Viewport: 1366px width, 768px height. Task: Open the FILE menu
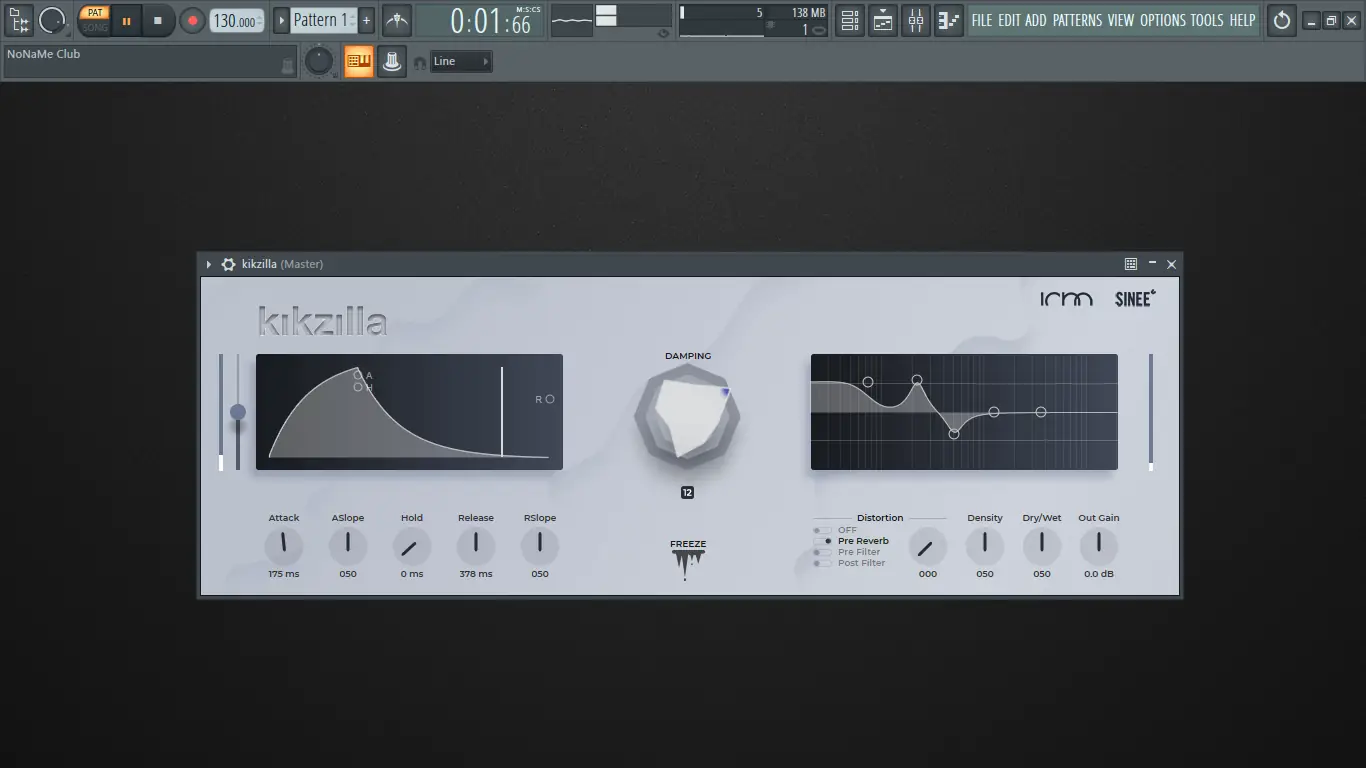tap(982, 20)
